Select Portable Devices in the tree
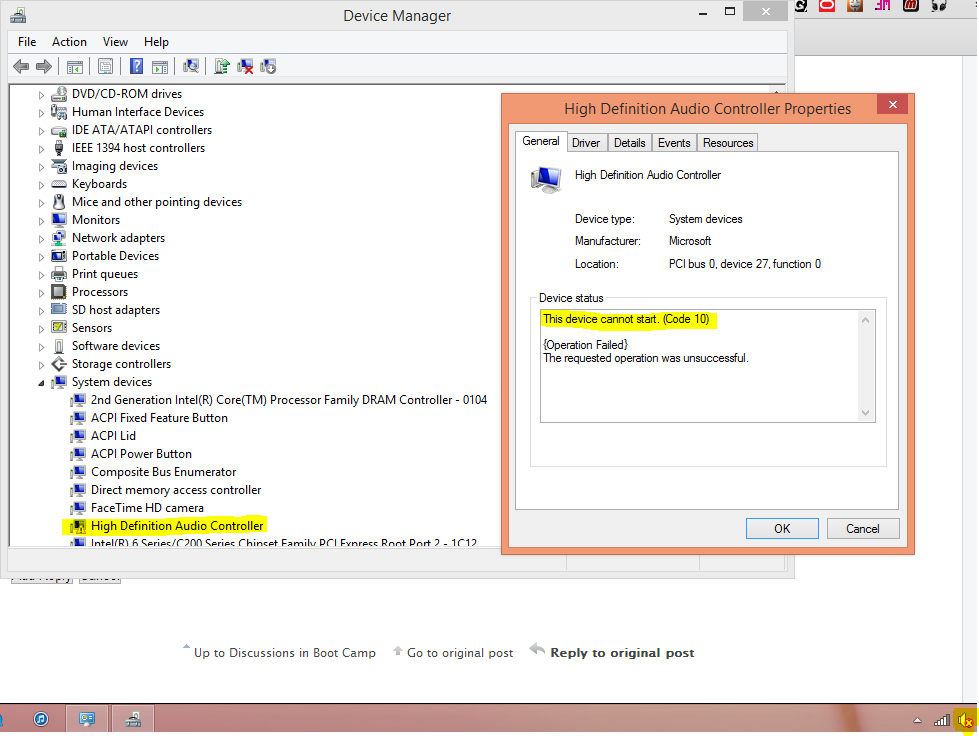This screenshot has height=736, width=979. (x=116, y=256)
